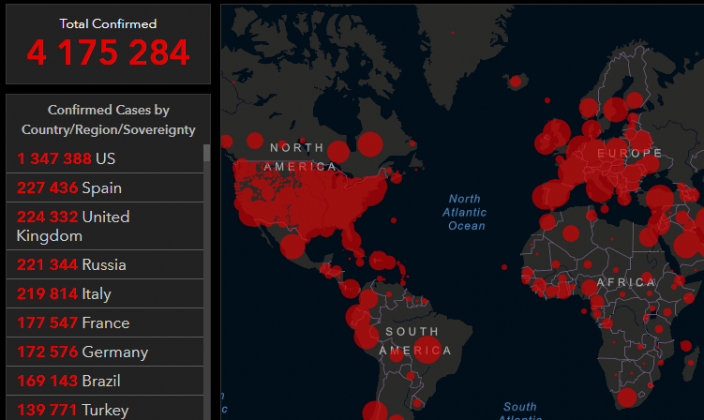Click the Confirmed Cases by Country/Region/Sovereignty heading
Viewport: 704px width, 420px height.
point(108,120)
